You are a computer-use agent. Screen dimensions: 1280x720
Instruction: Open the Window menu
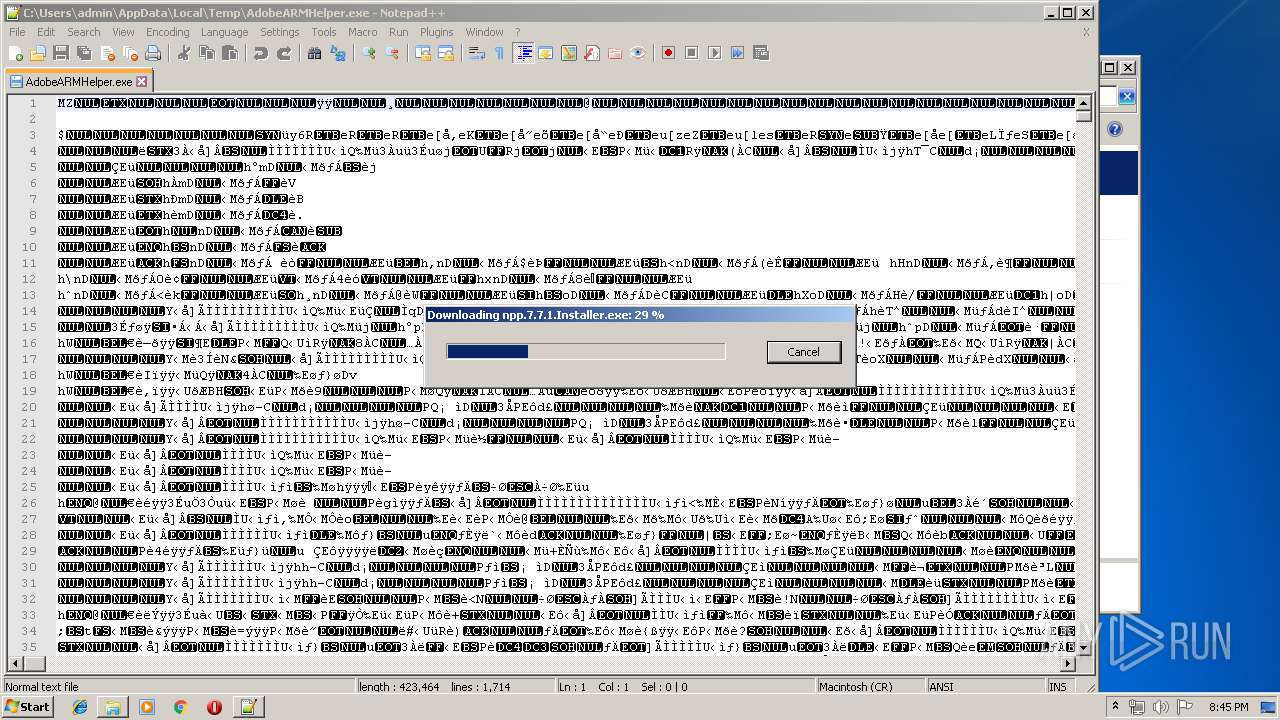pyautogui.click(x=484, y=32)
